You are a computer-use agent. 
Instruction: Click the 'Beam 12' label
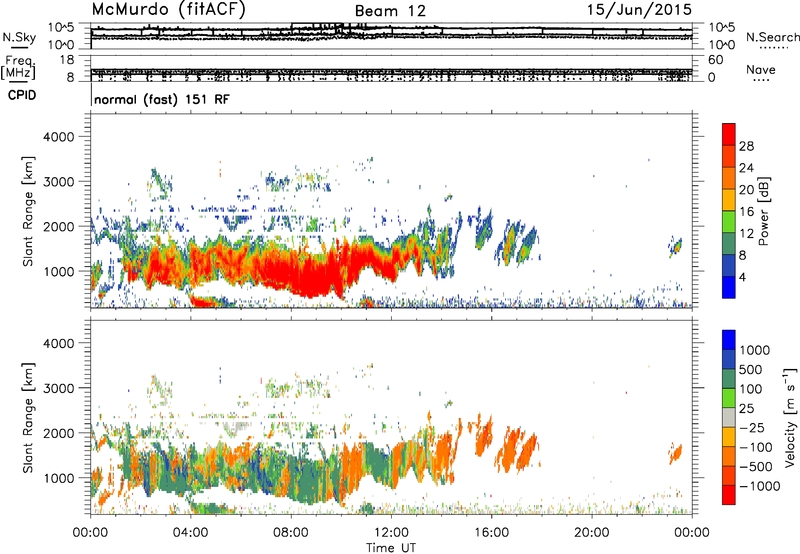pyautogui.click(x=390, y=11)
